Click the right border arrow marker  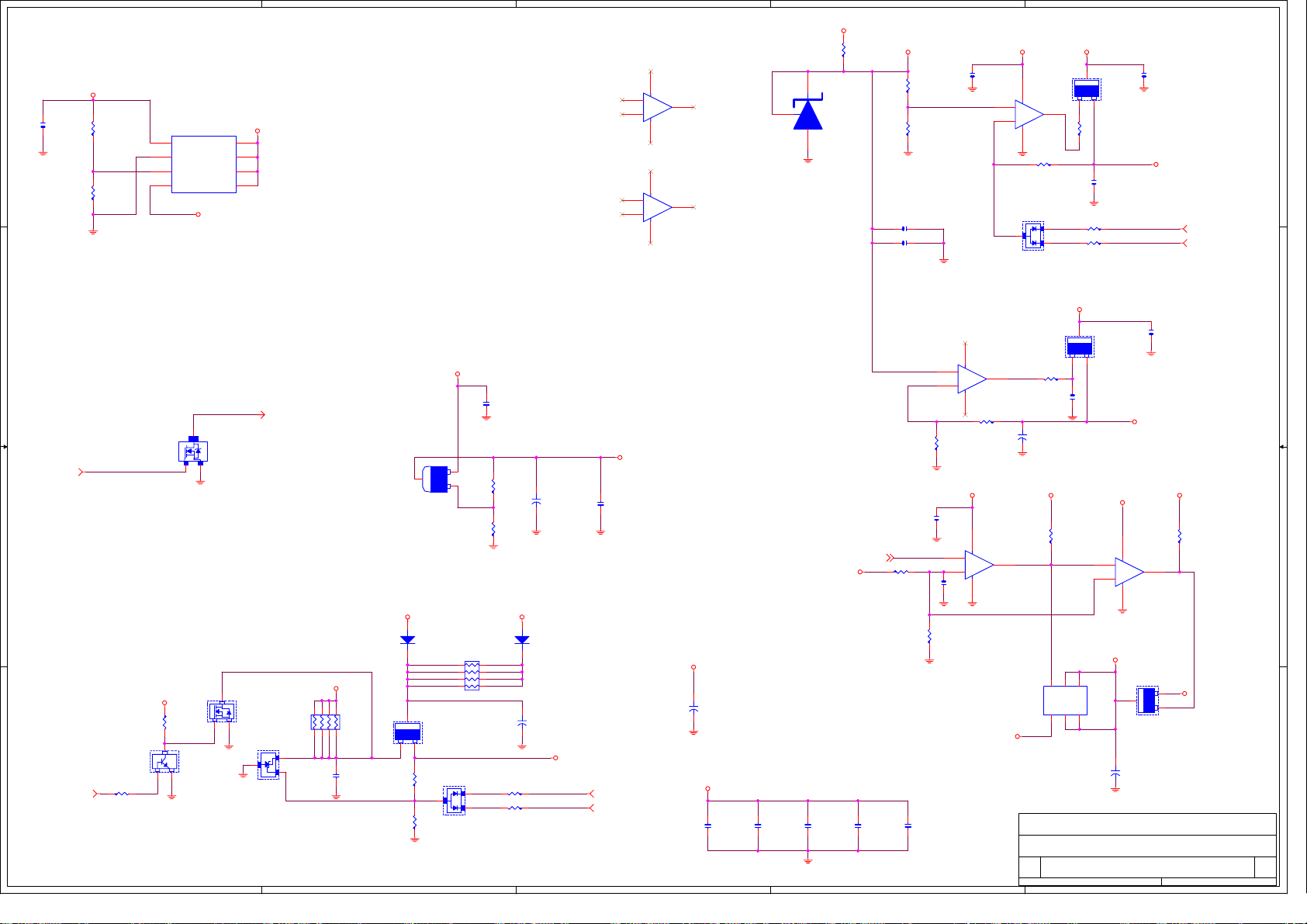coord(1282,447)
